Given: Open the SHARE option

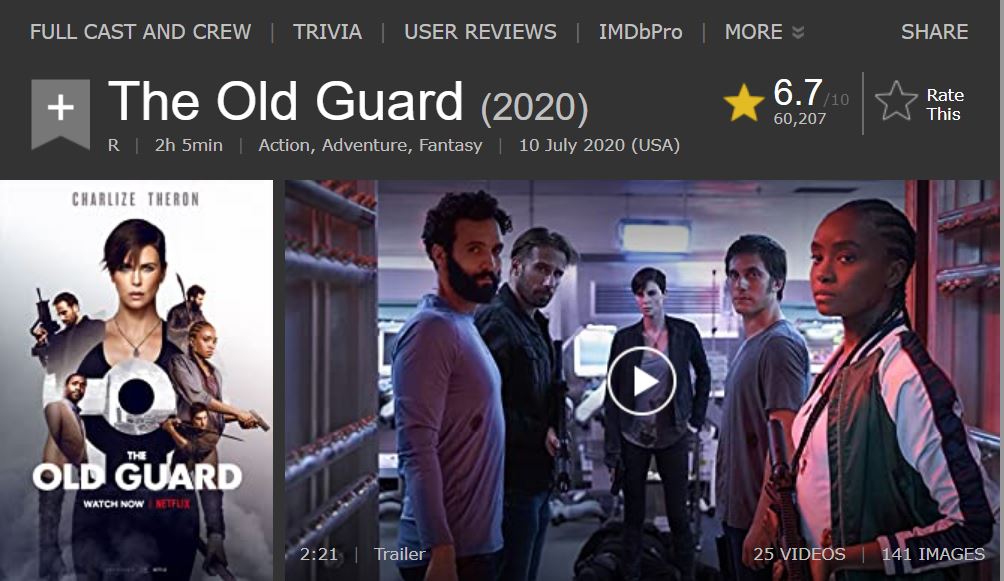Looking at the screenshot, I should pos(934,32).
